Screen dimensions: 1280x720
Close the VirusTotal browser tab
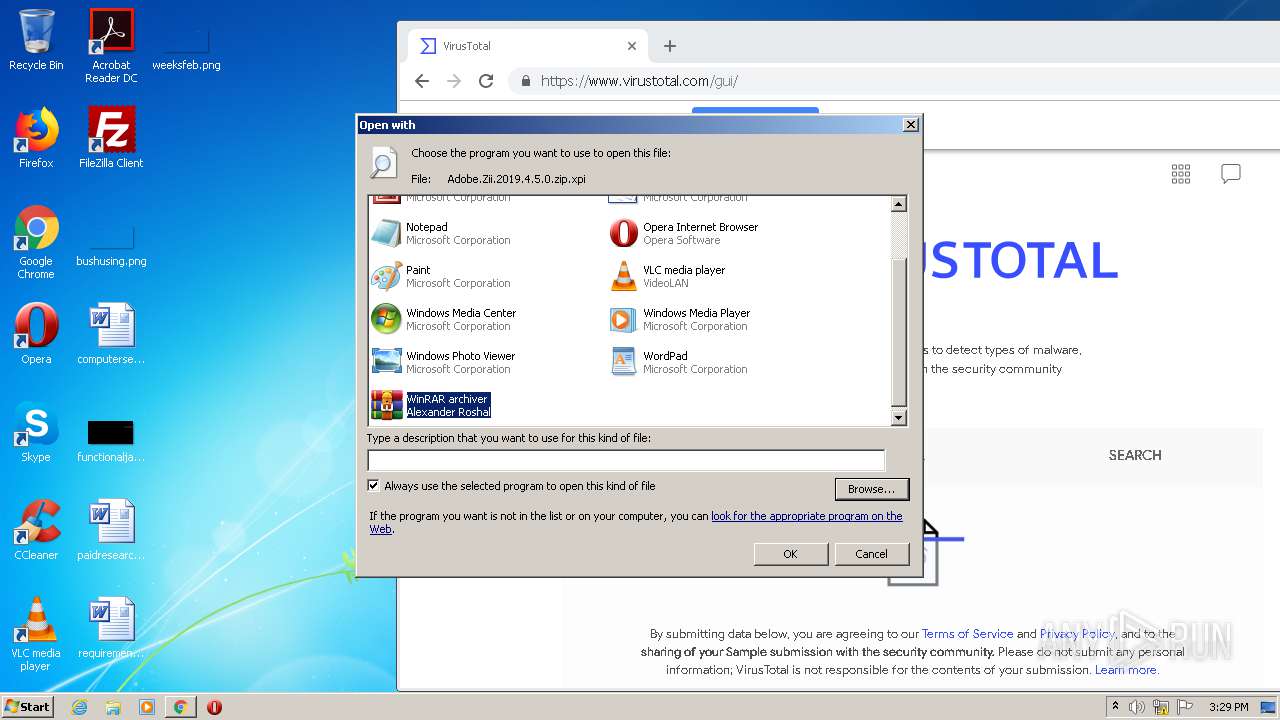632,46
